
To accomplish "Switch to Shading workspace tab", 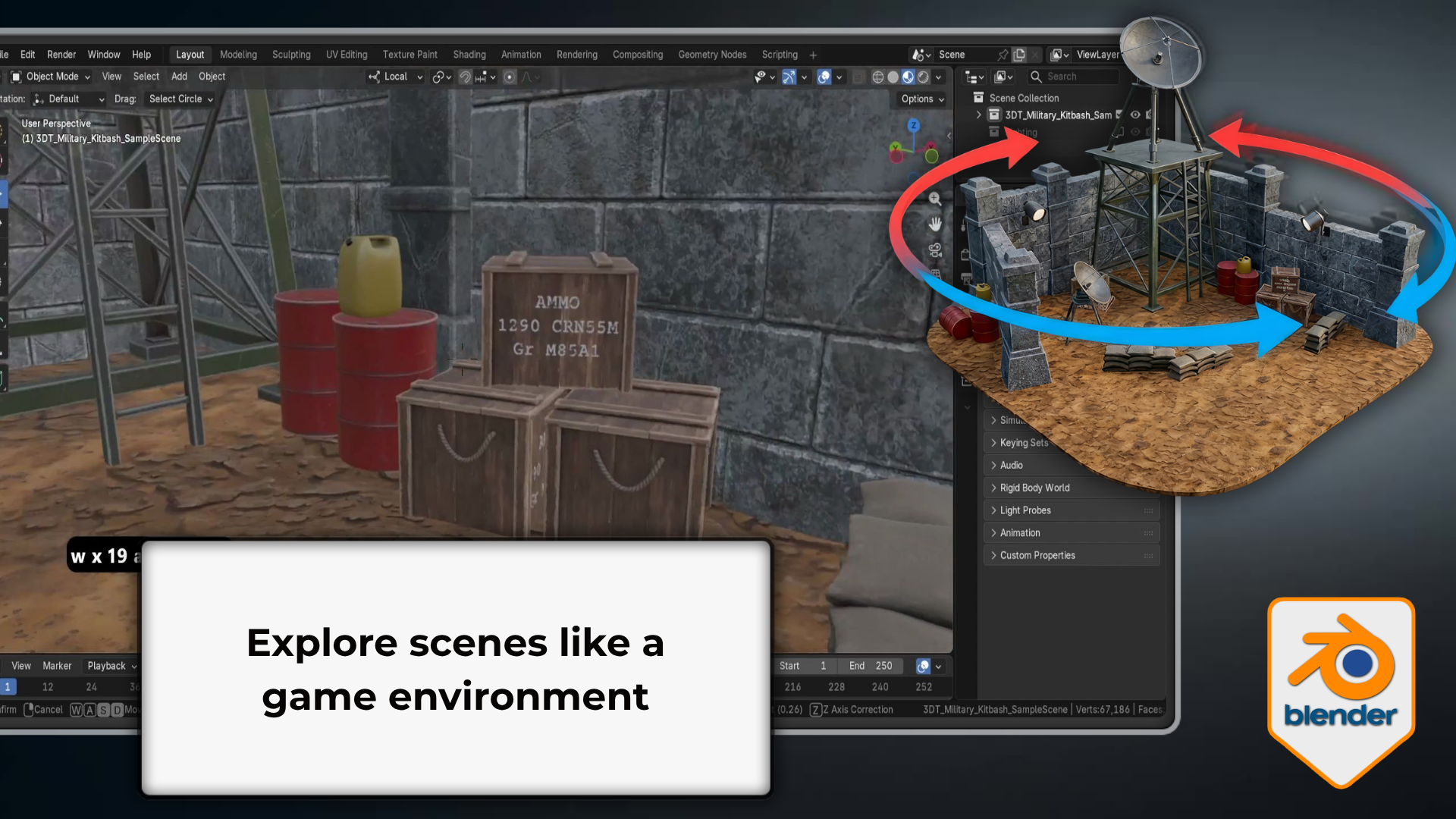I will [469, 55].
